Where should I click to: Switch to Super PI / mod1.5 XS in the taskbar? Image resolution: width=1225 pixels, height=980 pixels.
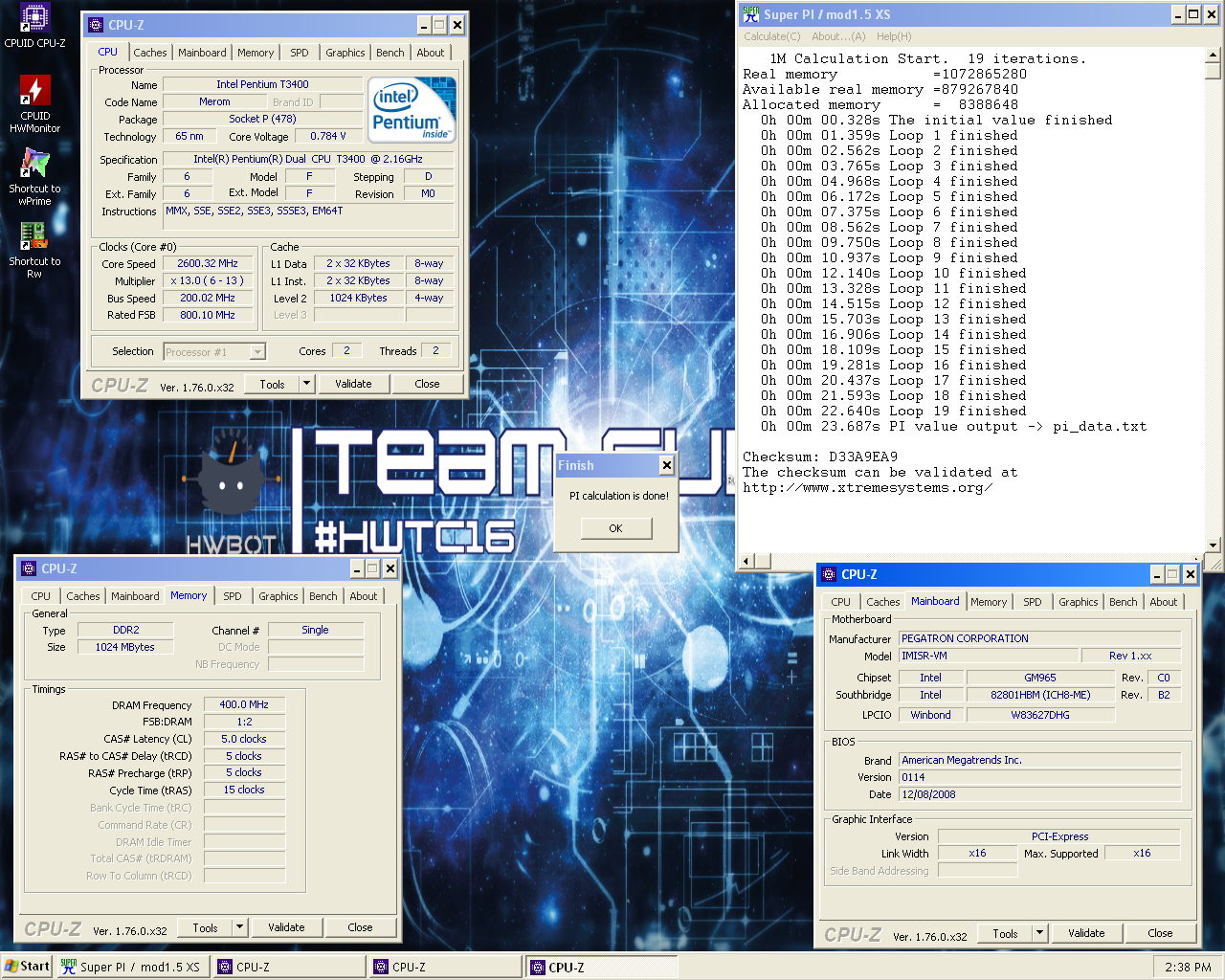coord(131,967)
